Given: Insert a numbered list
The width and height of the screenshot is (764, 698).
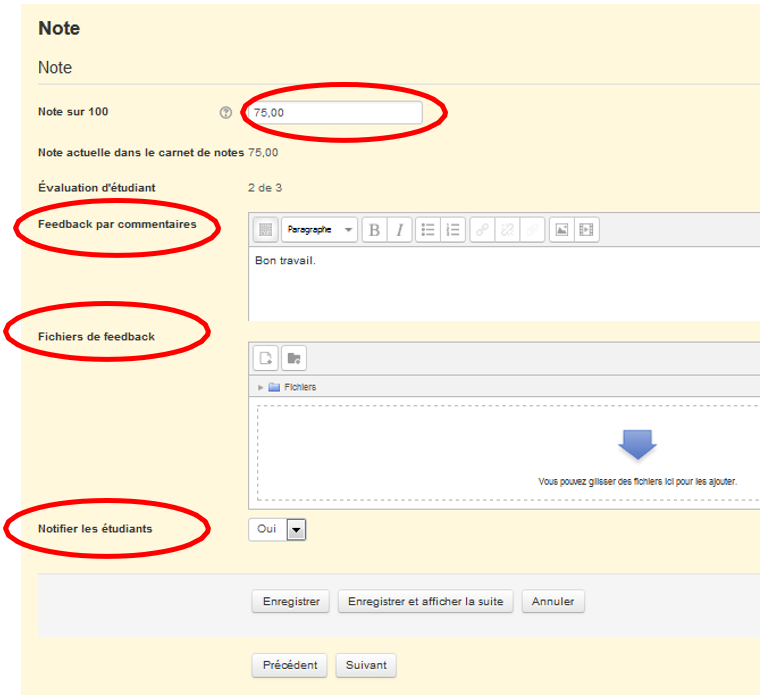Looking at the screenshot, I should [453, 230].
